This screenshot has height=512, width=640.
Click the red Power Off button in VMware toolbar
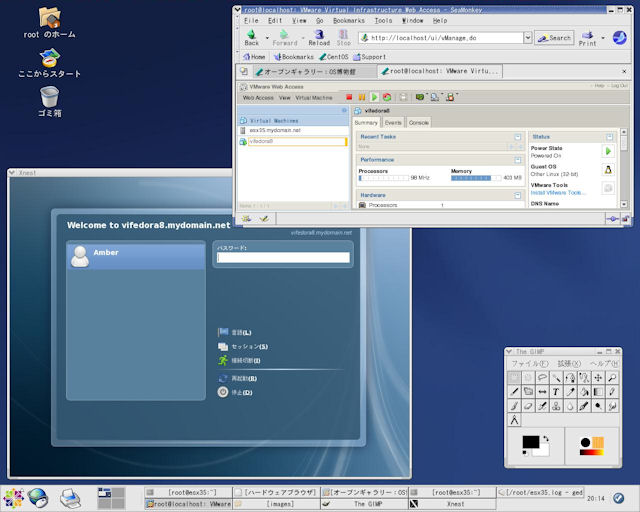pos(349,97)
